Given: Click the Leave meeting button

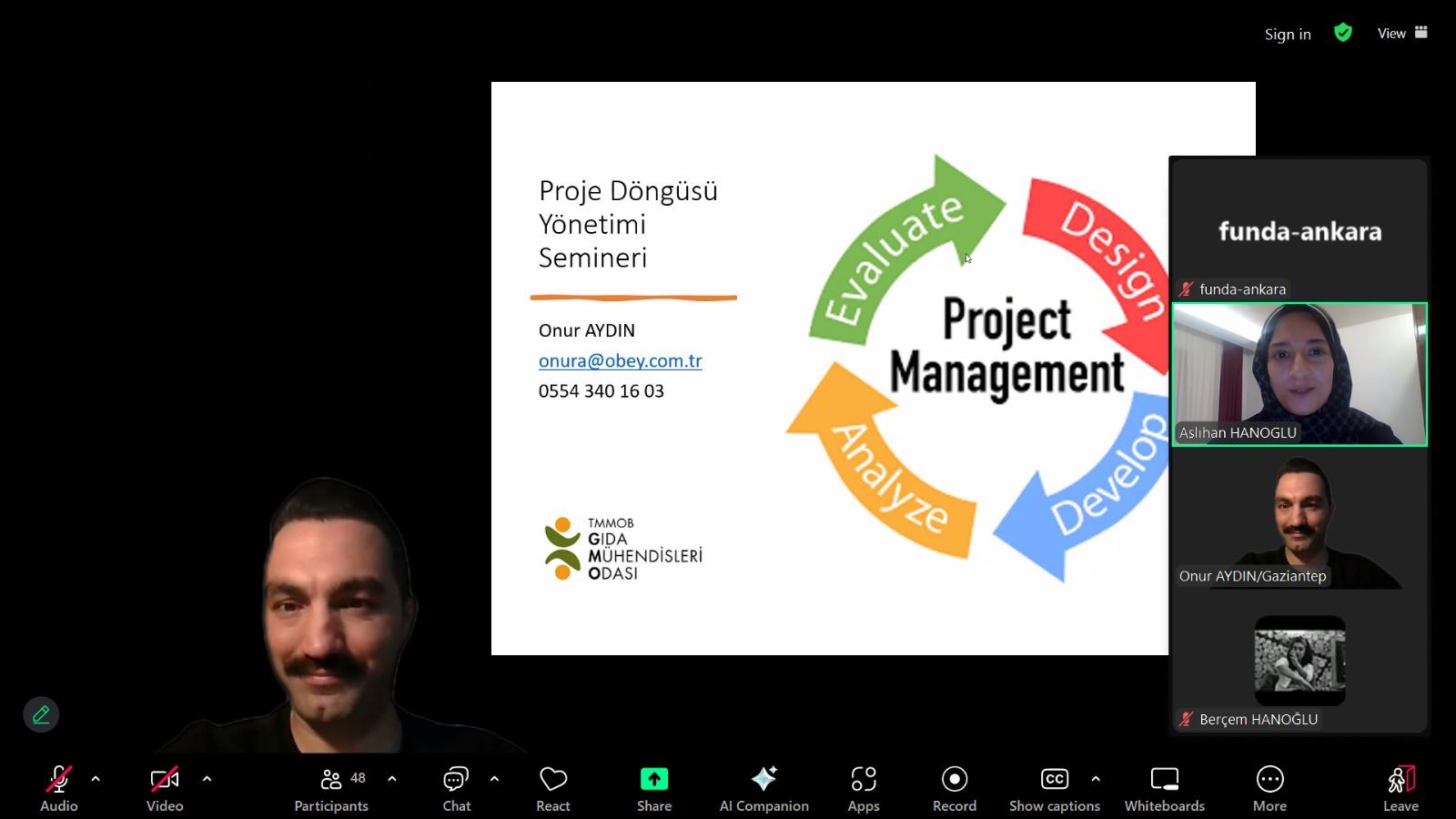Looking at the screenshot, I should (1400, 788).
